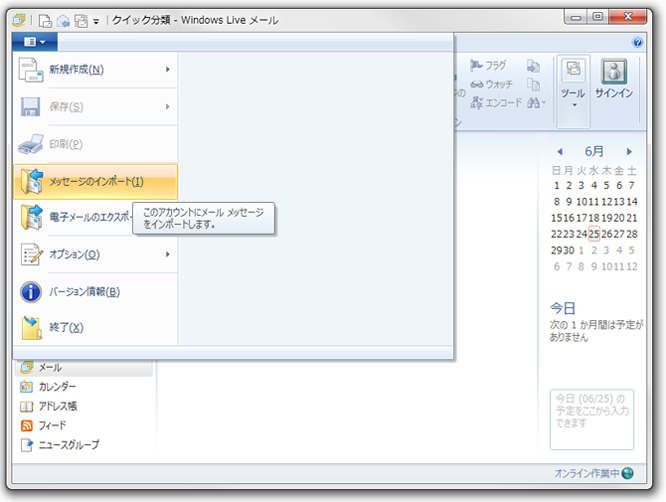Click the new mail quick access icon
The width and height of the screenshot is (666, 502).
click(x=45, y=20)
